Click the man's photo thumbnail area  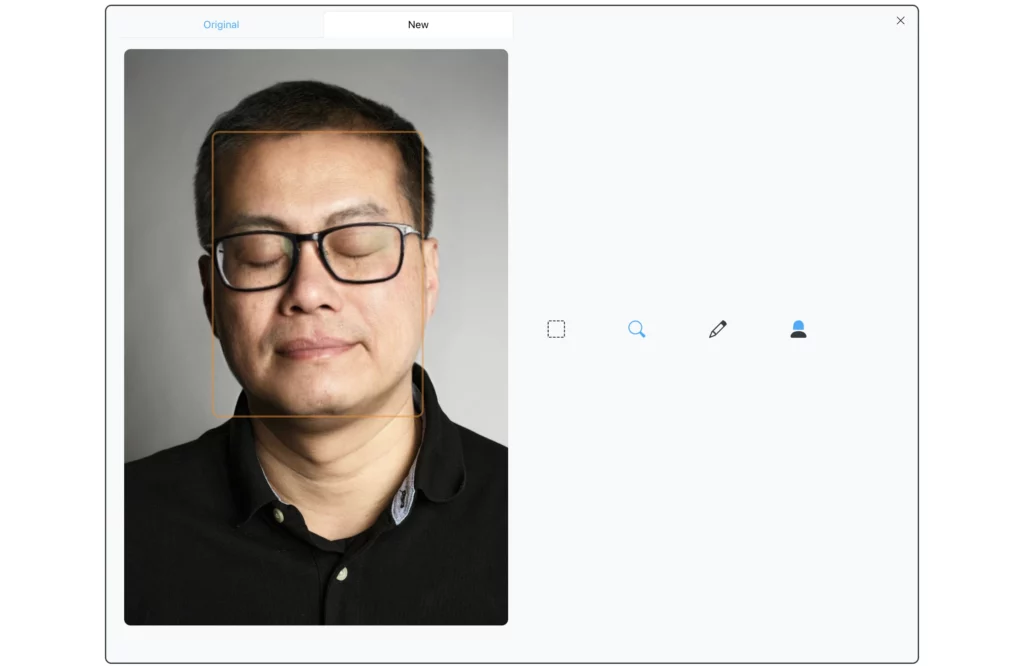[316, 336]
